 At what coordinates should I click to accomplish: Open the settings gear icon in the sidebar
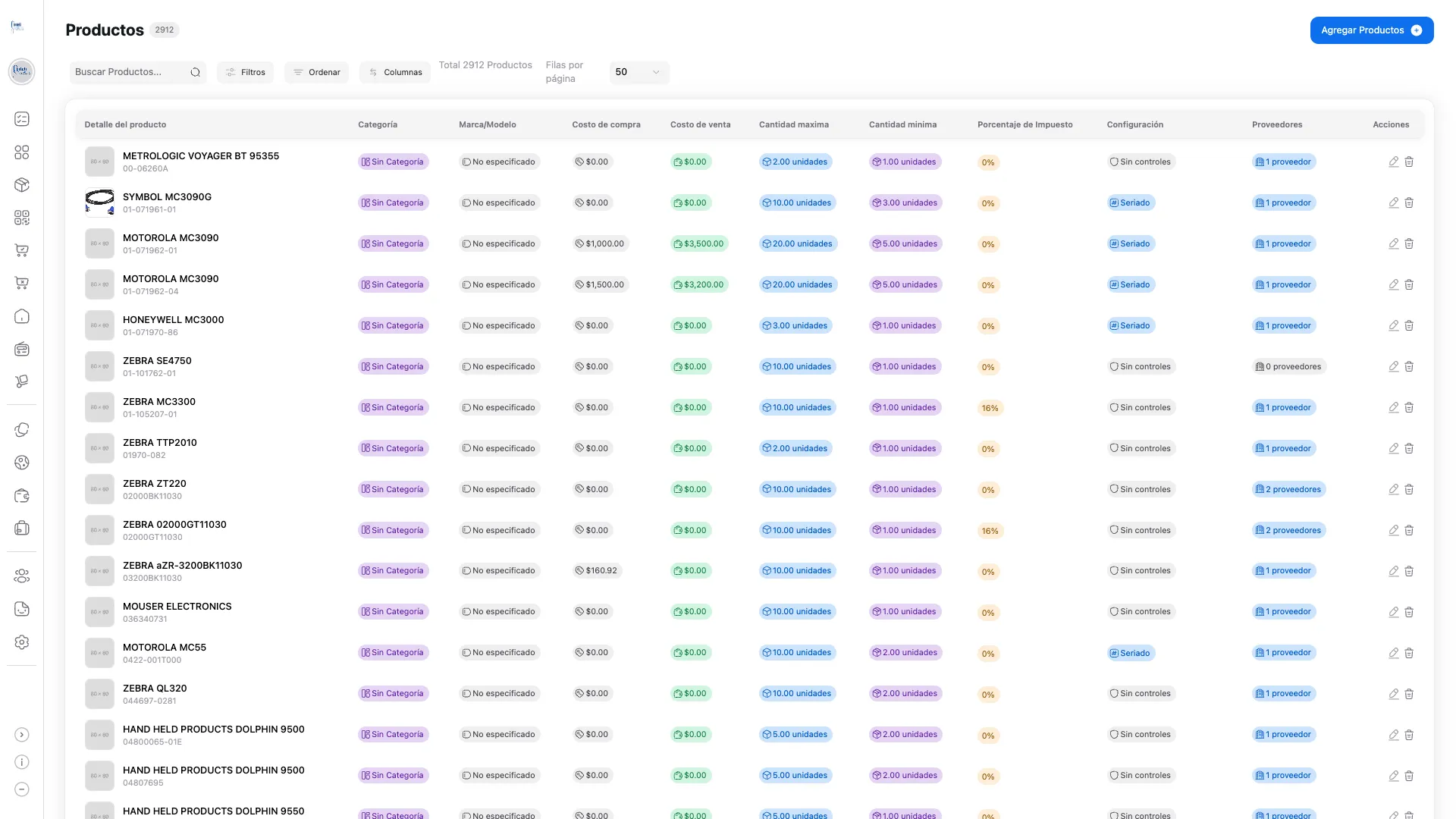tap(22, 642)
